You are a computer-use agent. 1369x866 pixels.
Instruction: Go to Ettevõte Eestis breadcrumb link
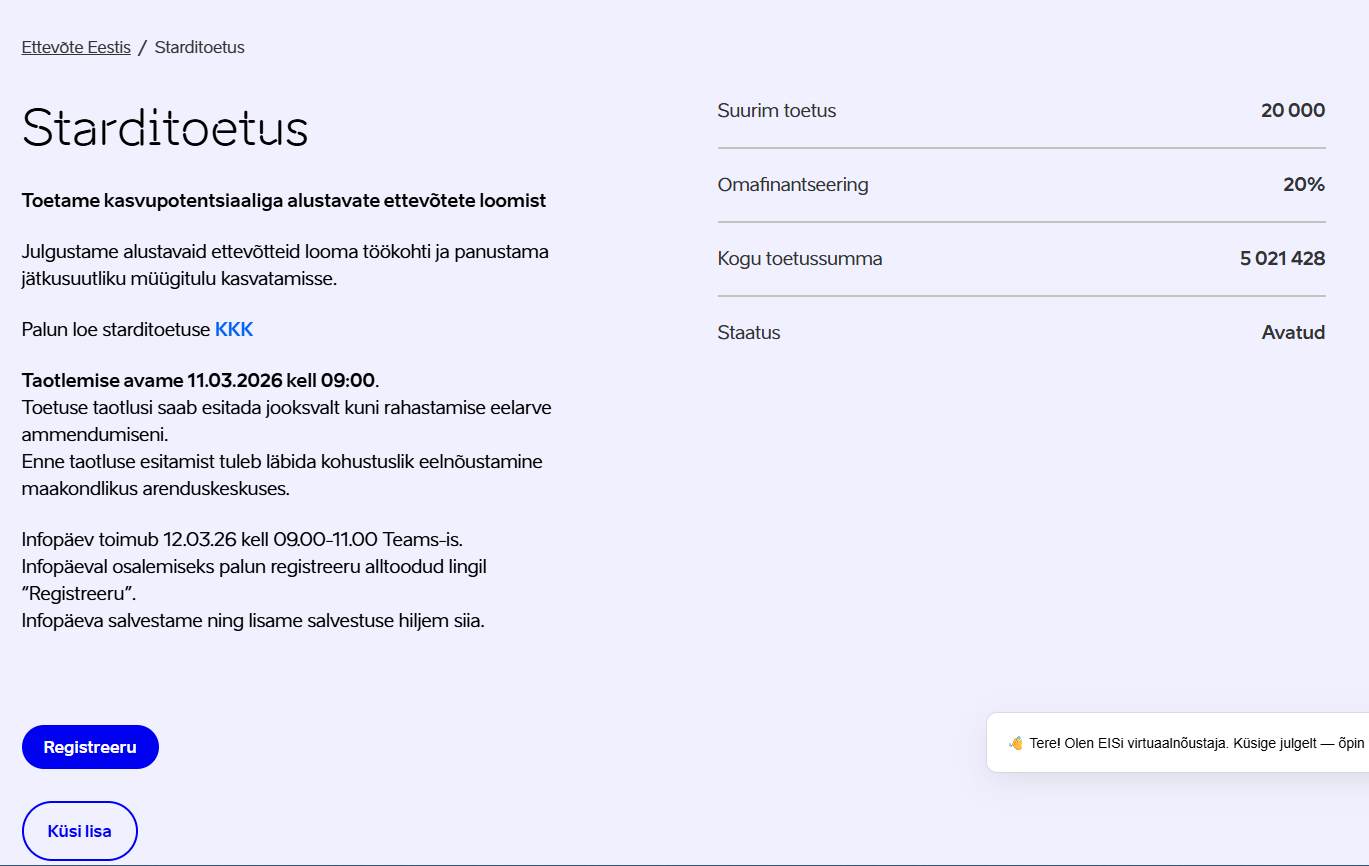76,47
